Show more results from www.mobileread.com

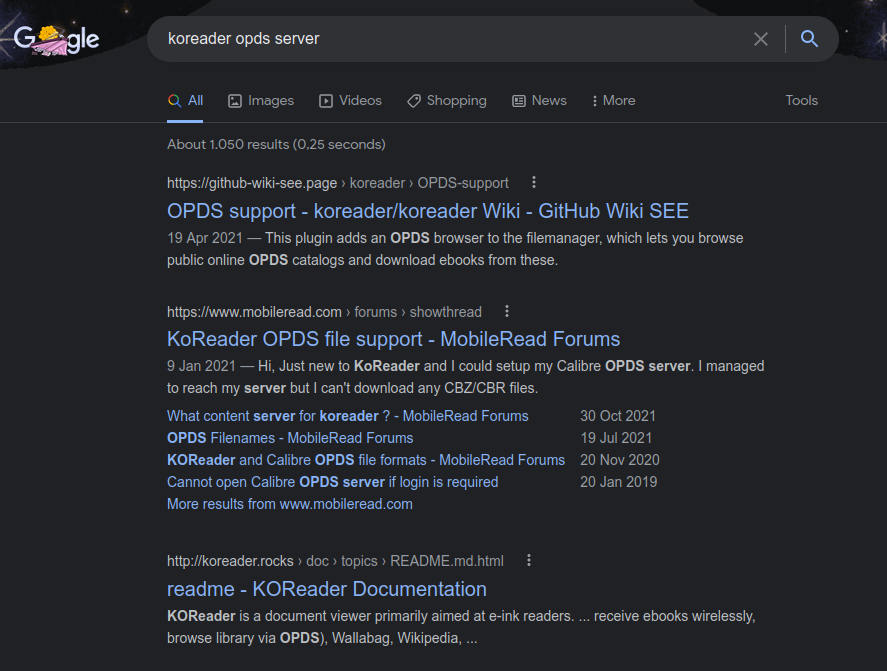coord(290,504)
